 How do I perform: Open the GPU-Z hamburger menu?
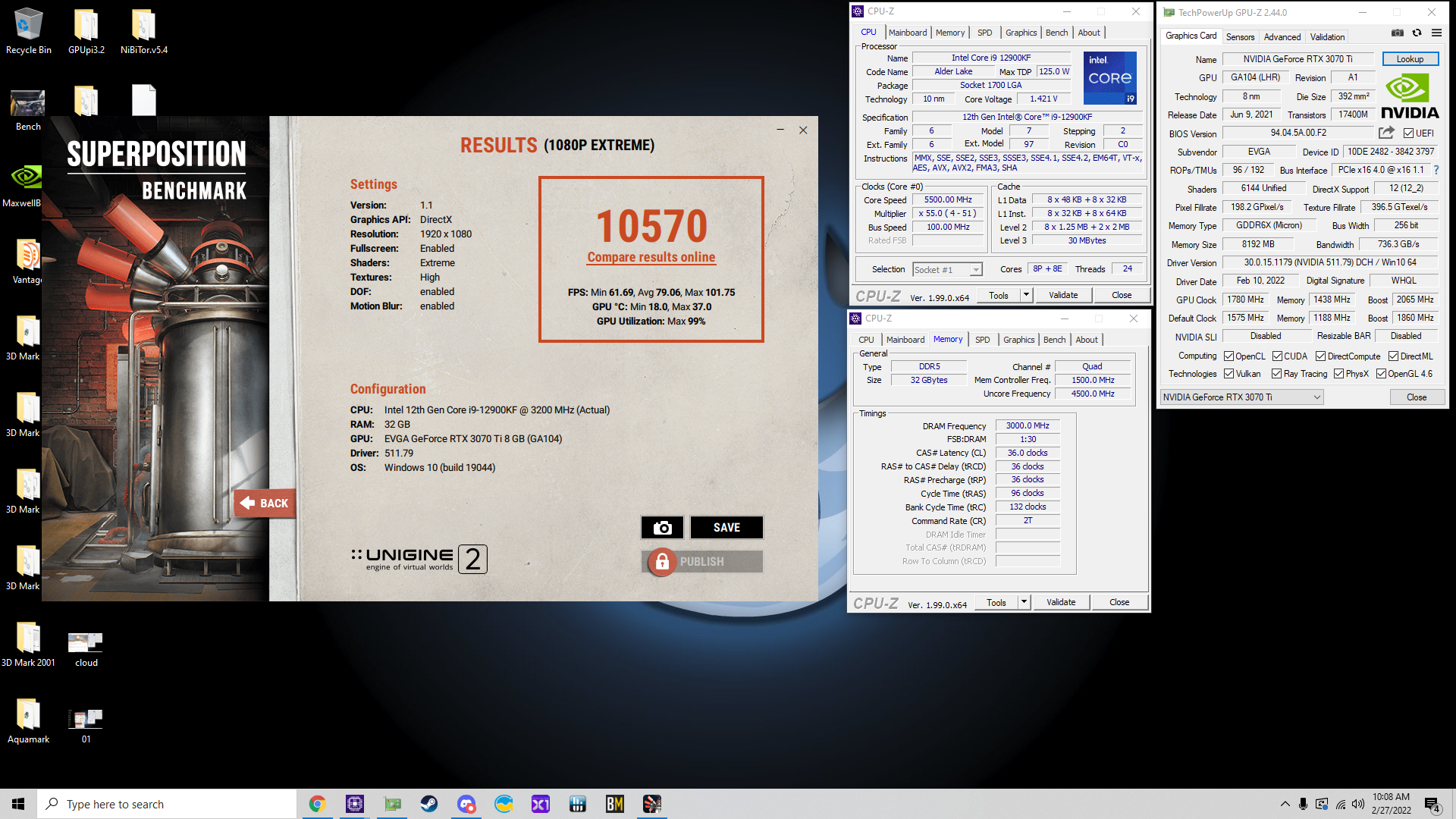coord(1436,33)
